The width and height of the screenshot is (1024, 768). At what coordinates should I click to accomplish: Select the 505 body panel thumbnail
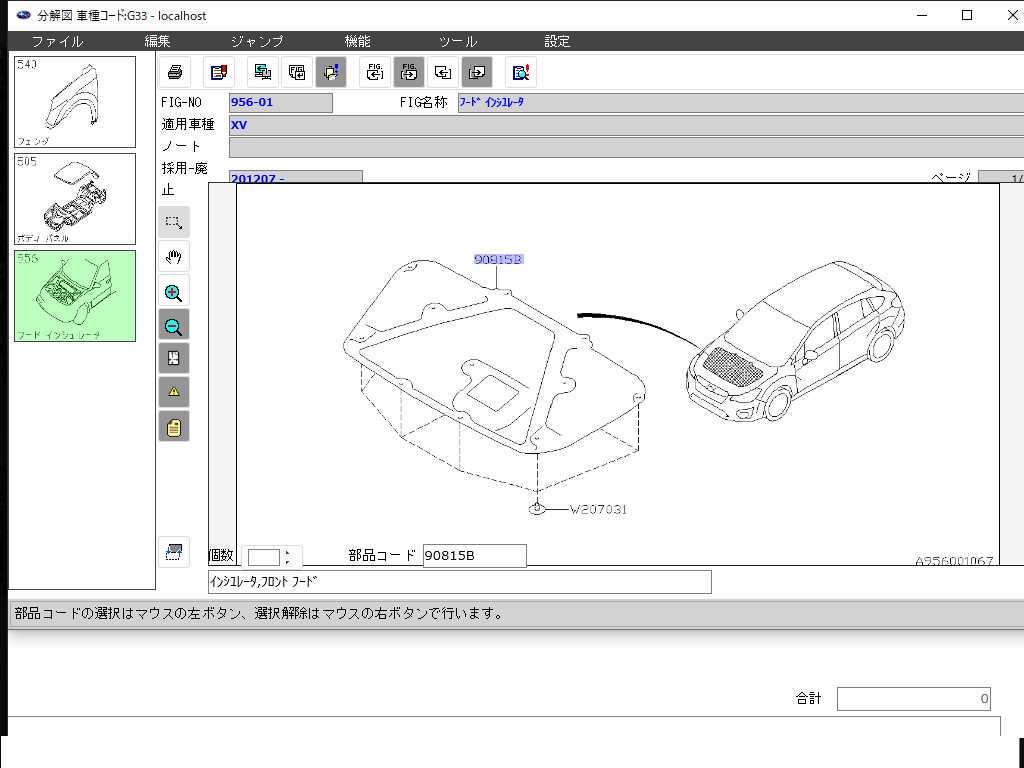75,198
